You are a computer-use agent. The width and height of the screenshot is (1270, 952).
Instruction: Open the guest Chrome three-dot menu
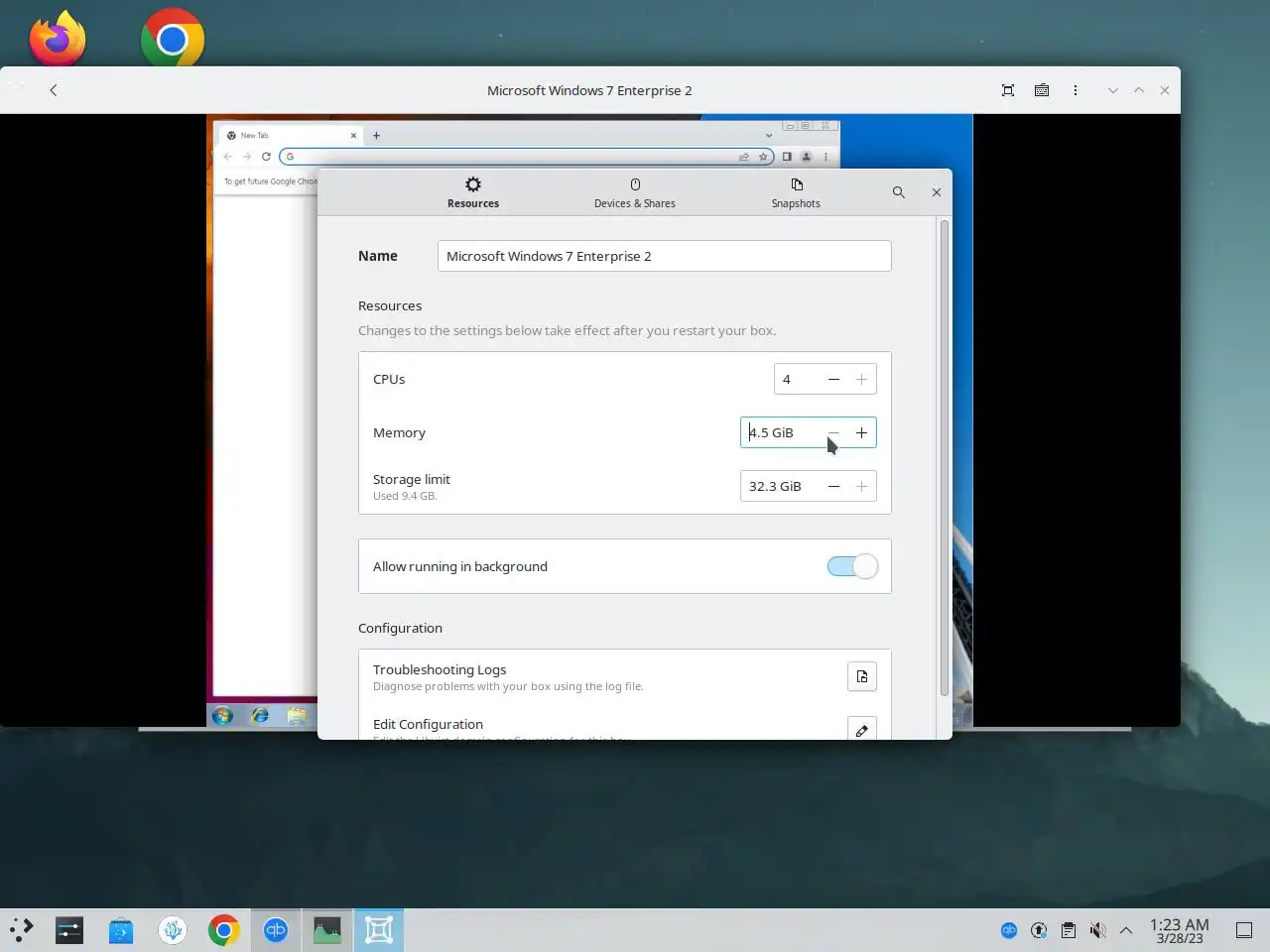(825, 157)
